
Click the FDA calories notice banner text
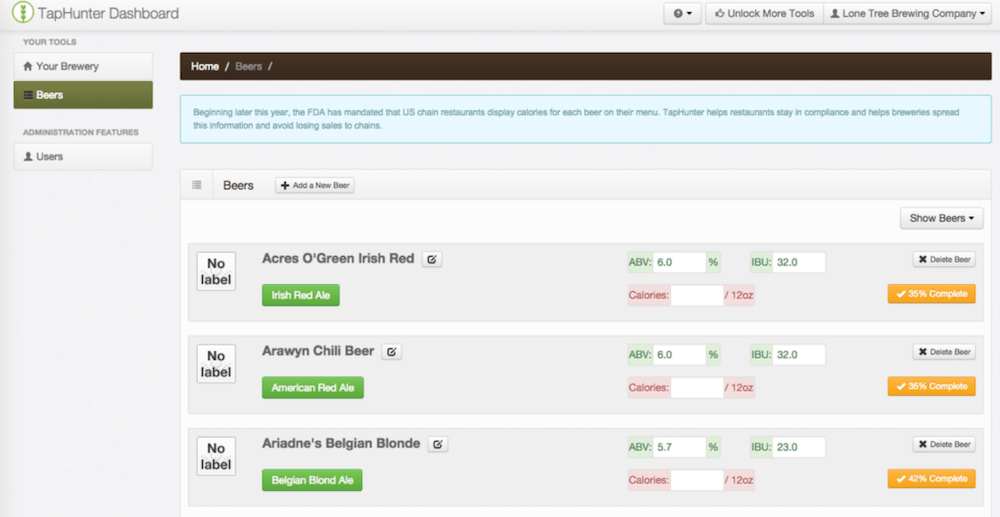point(576,119)
